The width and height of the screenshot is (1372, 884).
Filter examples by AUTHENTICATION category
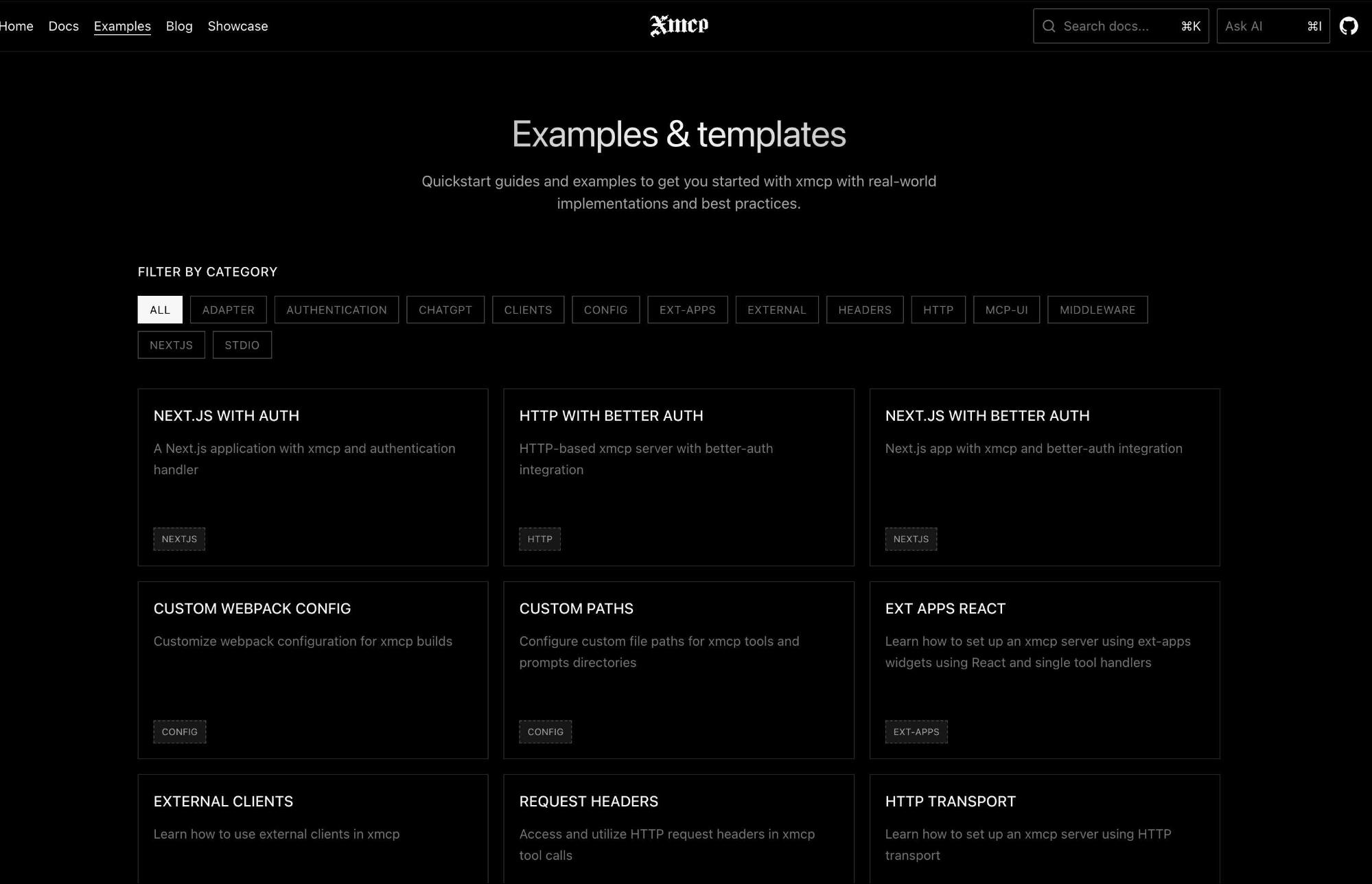coord(336,310)
